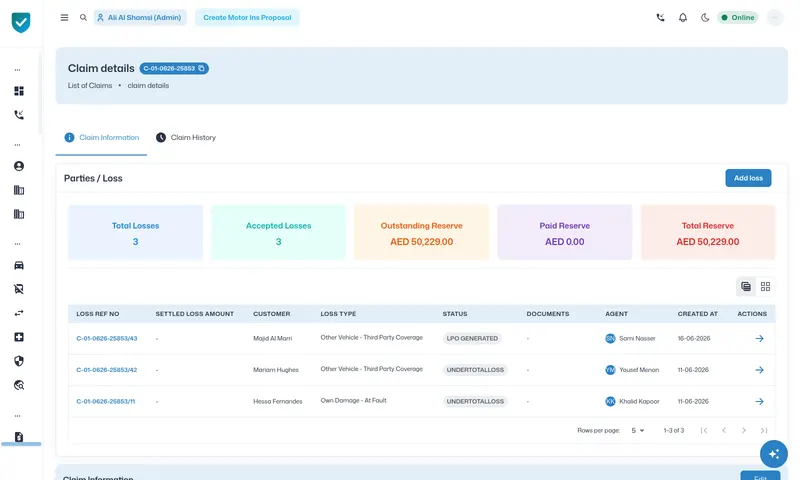
Task: Click the AI sparkle floating button
Action: tap(773, 454)
